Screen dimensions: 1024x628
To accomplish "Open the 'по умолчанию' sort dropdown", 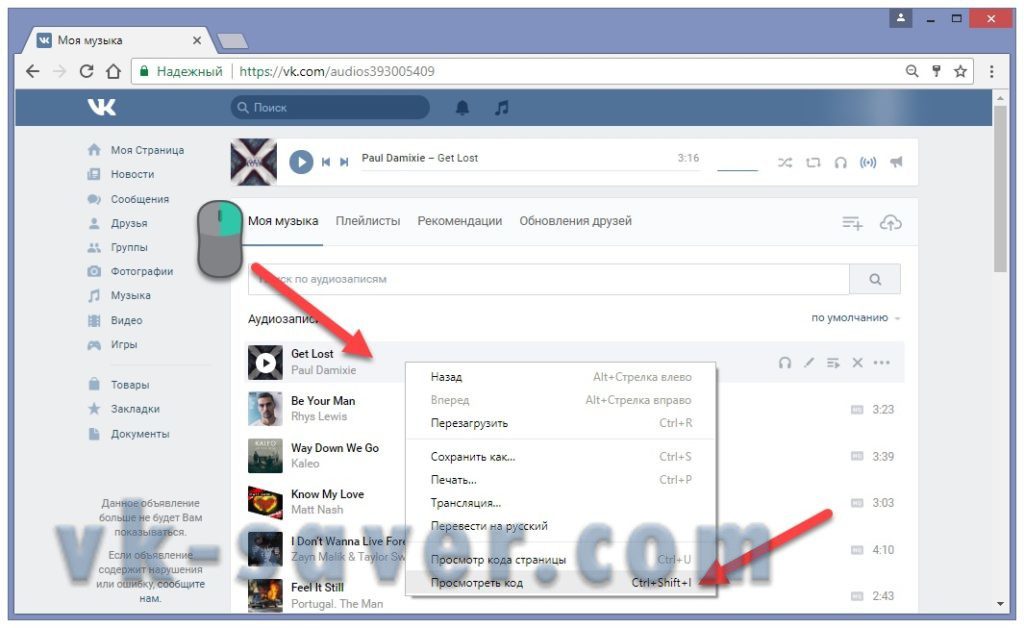I will [856, 318].
